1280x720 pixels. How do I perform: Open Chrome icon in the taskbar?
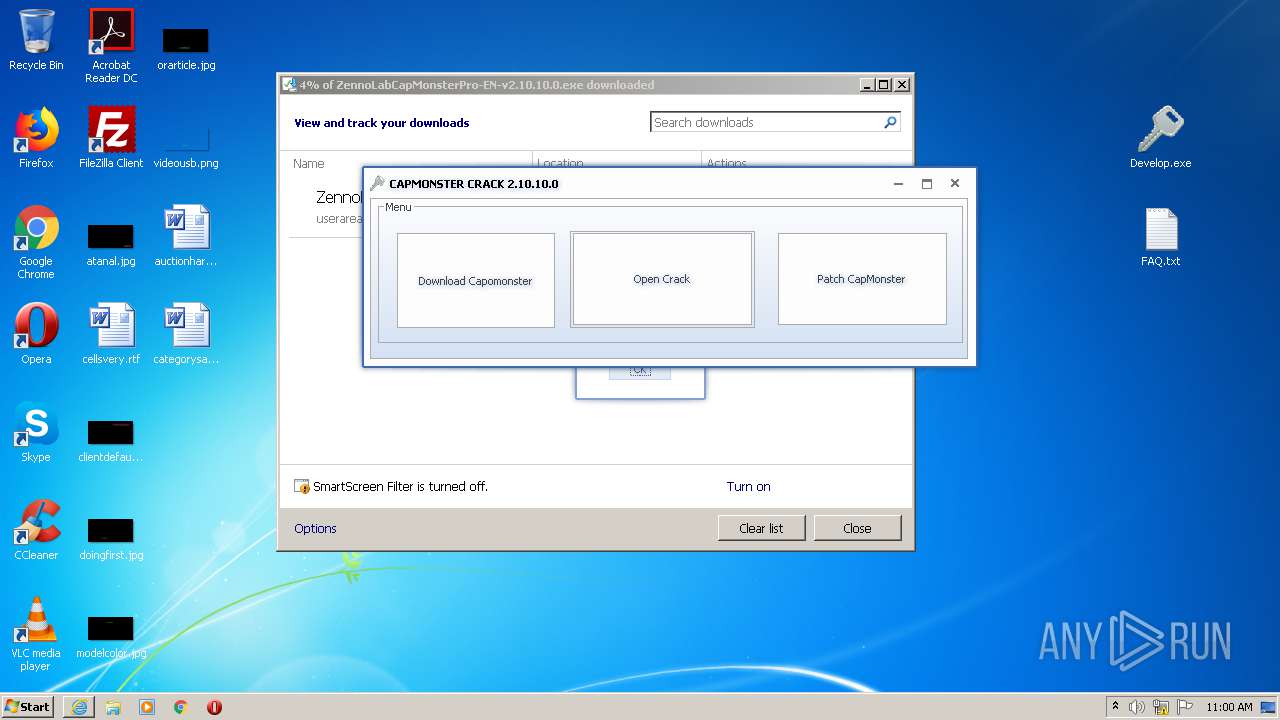(181, 707)
